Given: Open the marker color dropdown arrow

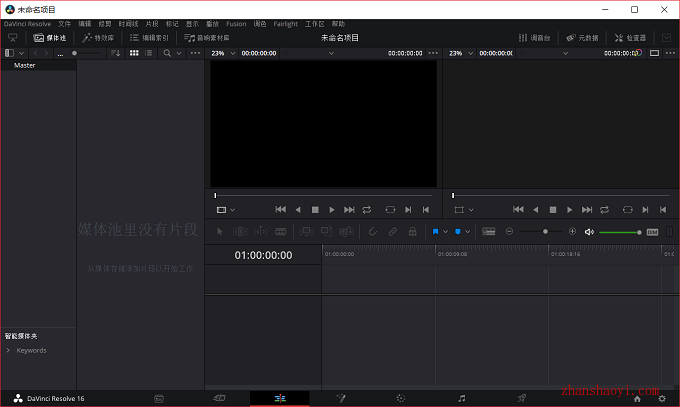Looking at the screenshot, I should coord(468,232).
